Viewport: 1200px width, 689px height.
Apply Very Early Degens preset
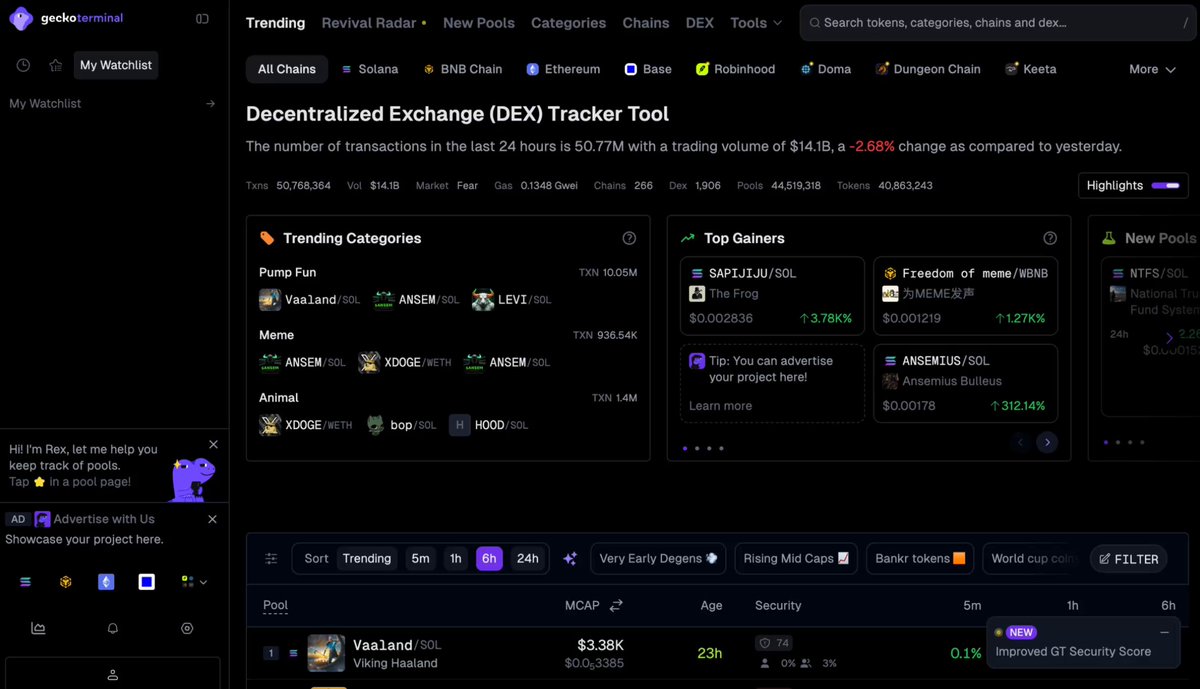click(659, 559)
